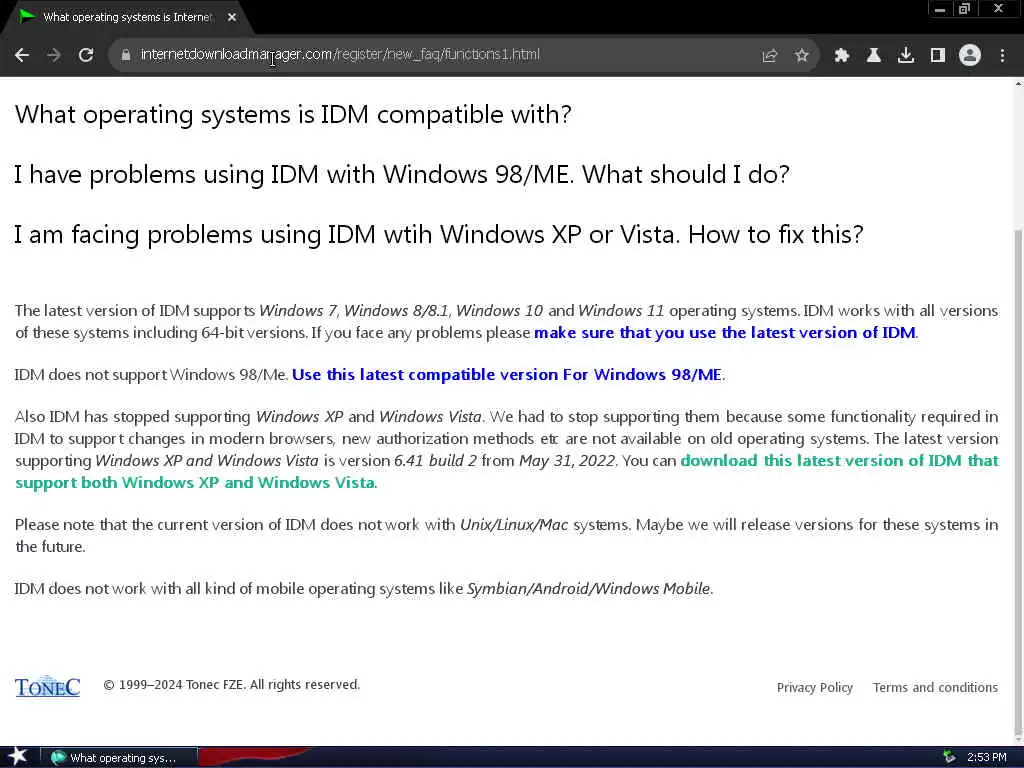The width and height of the screenshot is (1024, 768).
Task: Bookmark this page with the star icon
Action: click(802, 56)
